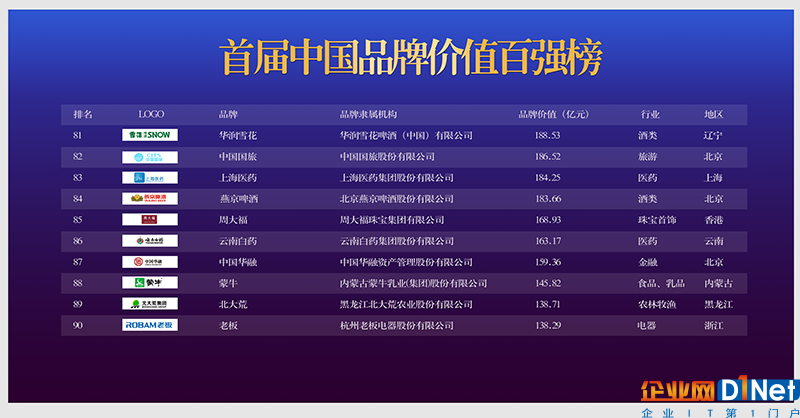
Task: Click brand value 184.25
Action: 547,178
